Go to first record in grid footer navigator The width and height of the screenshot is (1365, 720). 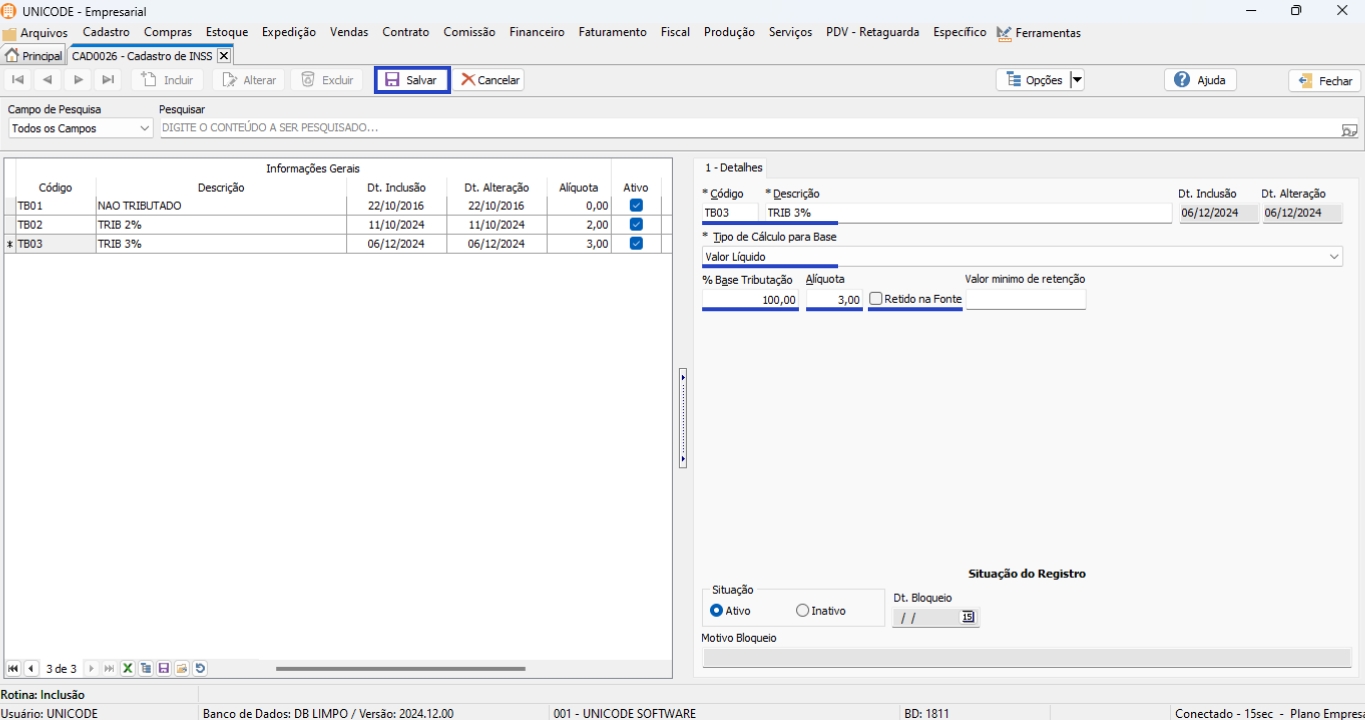(x=13, y=669)
